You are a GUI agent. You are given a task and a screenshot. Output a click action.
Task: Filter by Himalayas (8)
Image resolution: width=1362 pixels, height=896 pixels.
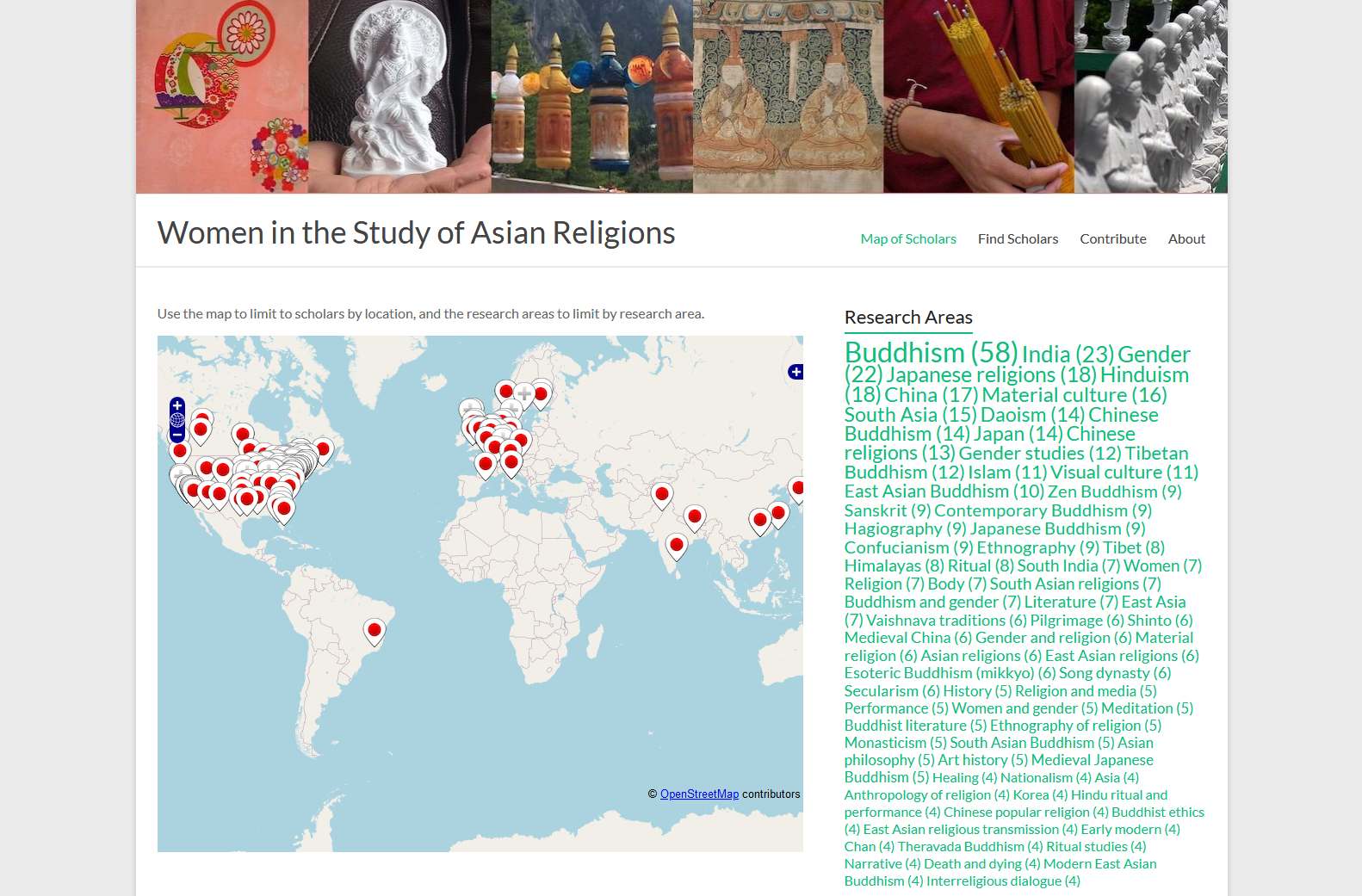pyautogui.click(x=894, y=565)
